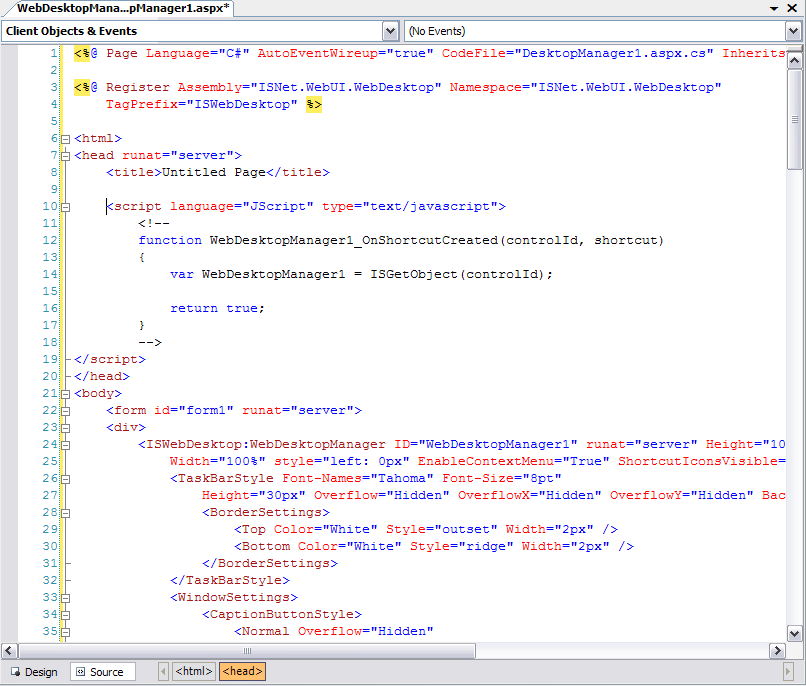806x686 pixels.
Task: Close the document with the X icon
Action: coord(794,8)
